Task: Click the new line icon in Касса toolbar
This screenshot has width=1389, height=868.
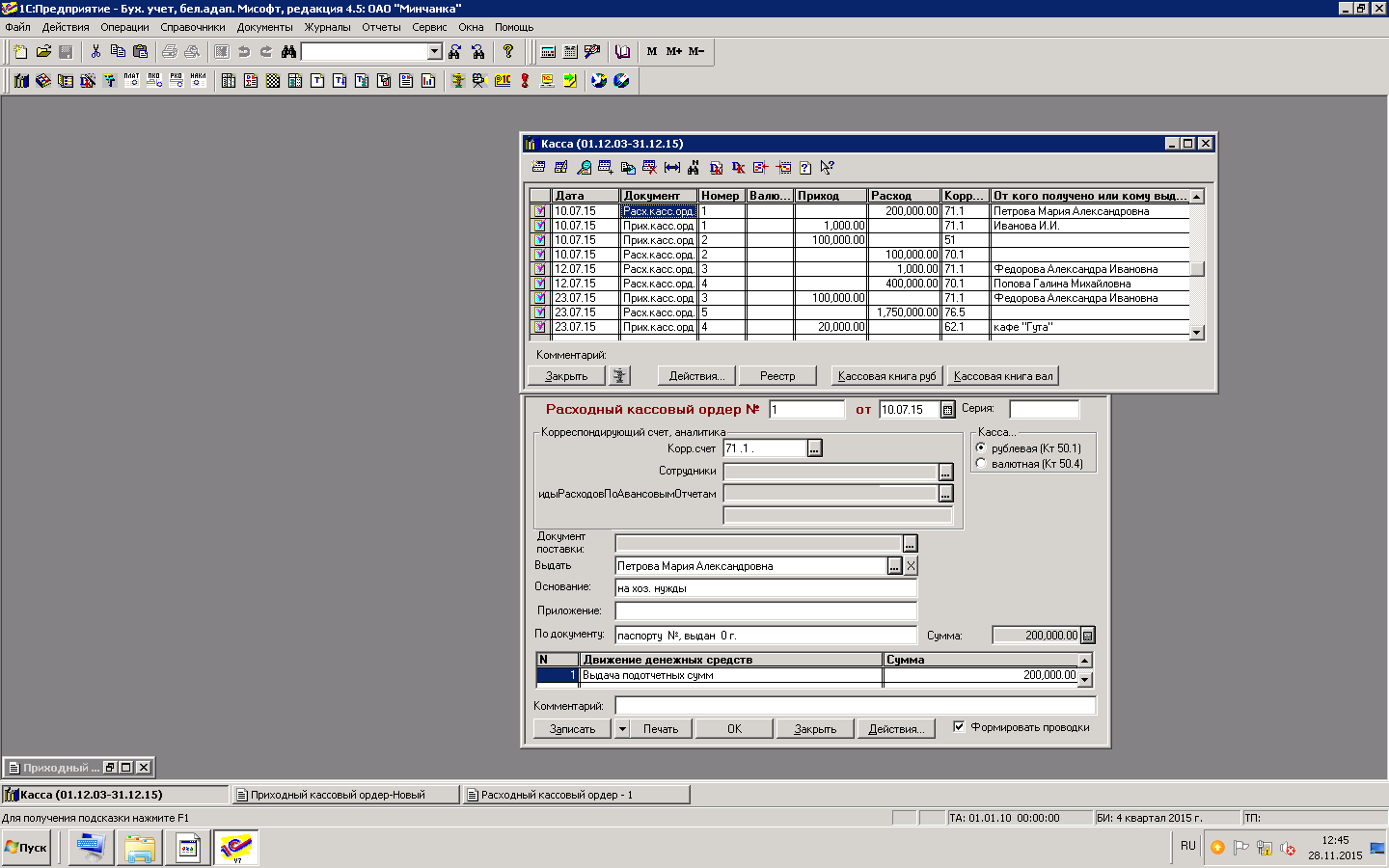Action: (539, 168)
